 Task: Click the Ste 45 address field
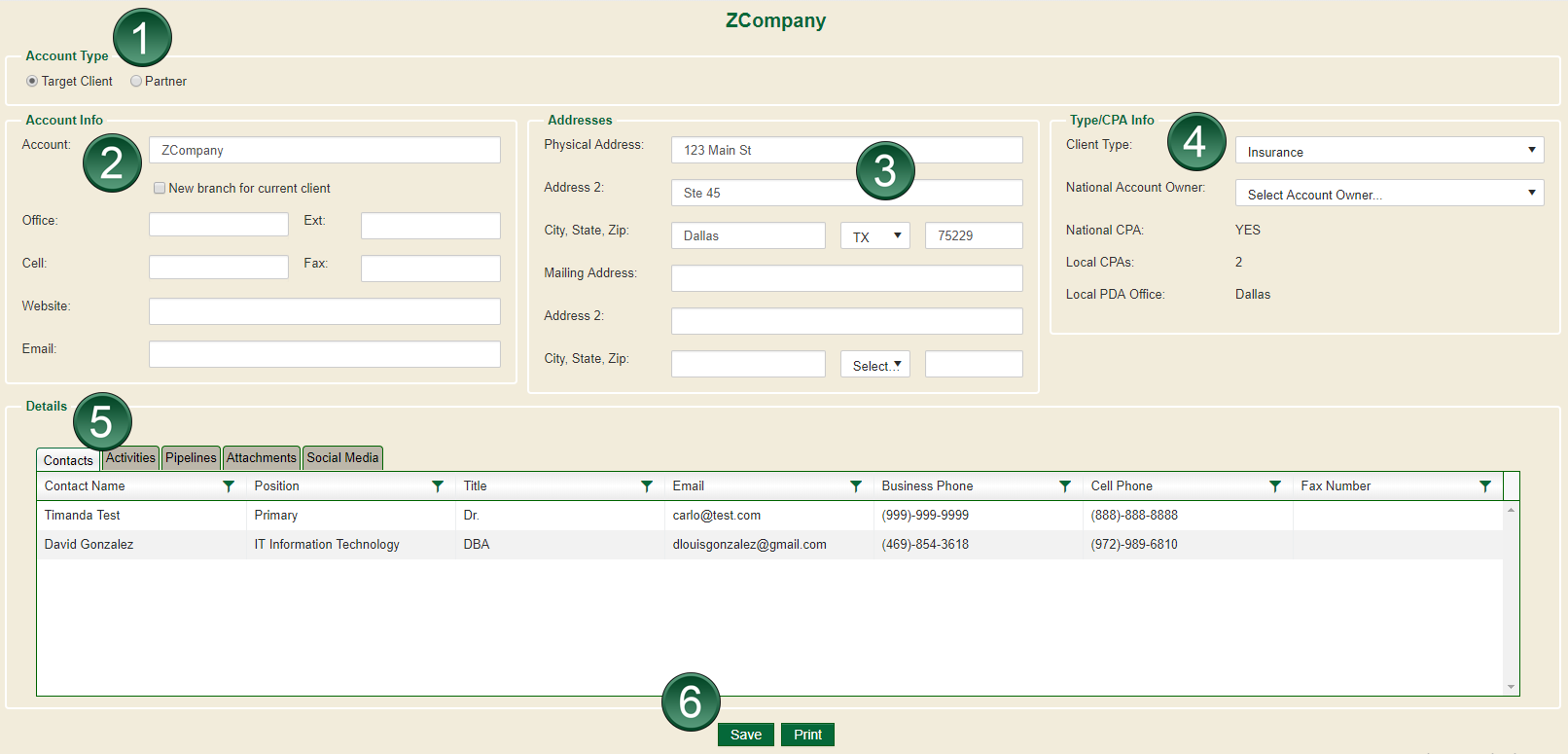coord(847,193)
